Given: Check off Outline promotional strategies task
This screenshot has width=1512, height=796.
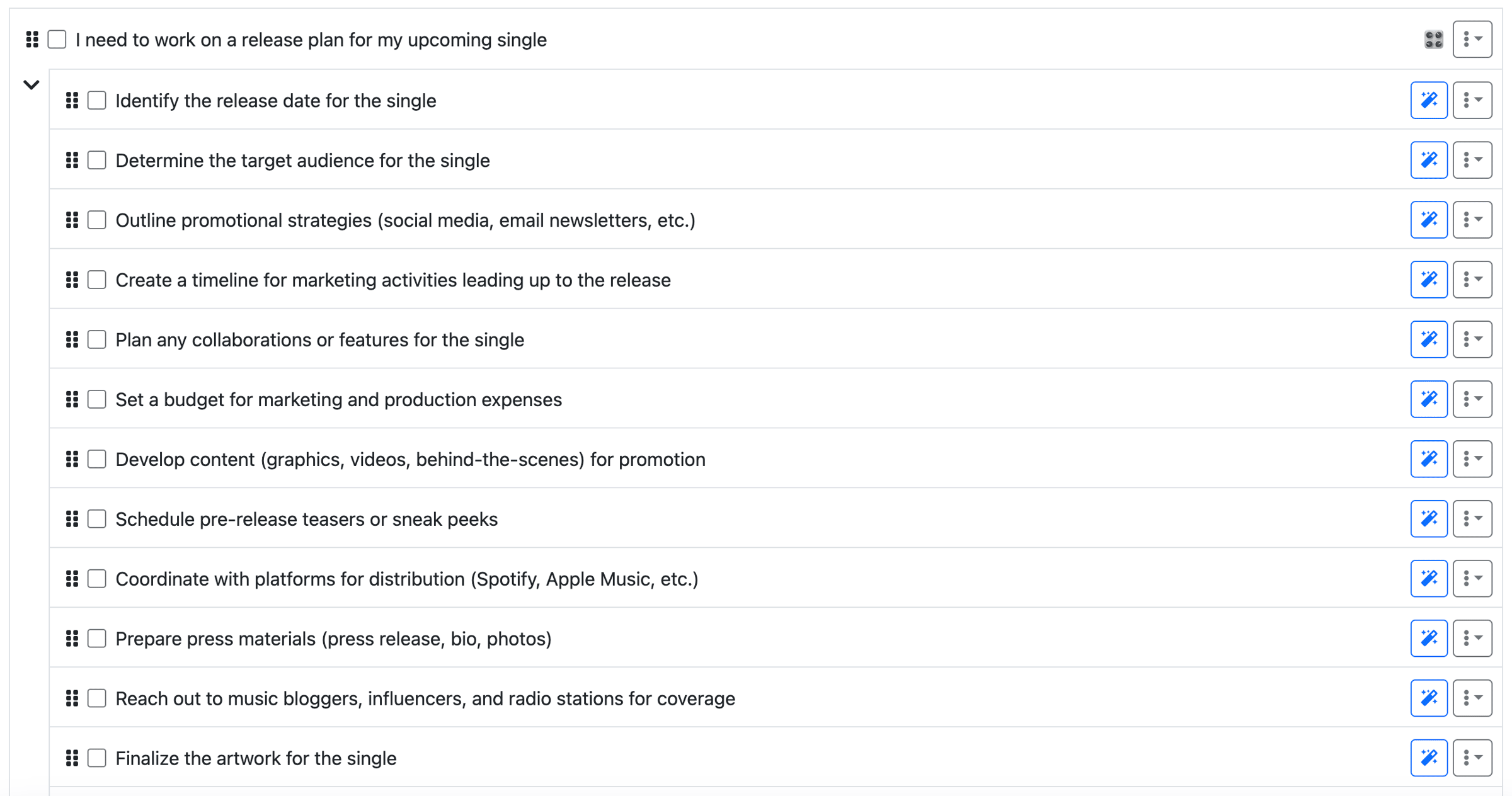Looking at the screenshot, I should coord(96,220).
